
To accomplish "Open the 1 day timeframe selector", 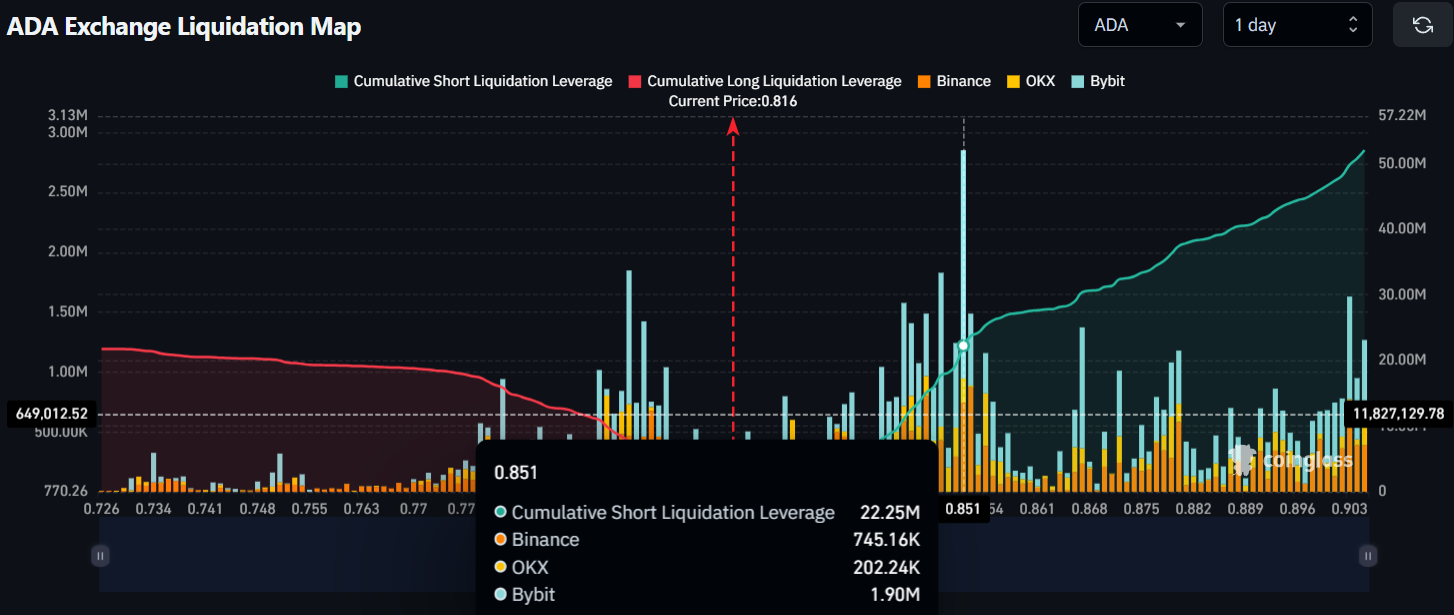I will (1298, 25).
